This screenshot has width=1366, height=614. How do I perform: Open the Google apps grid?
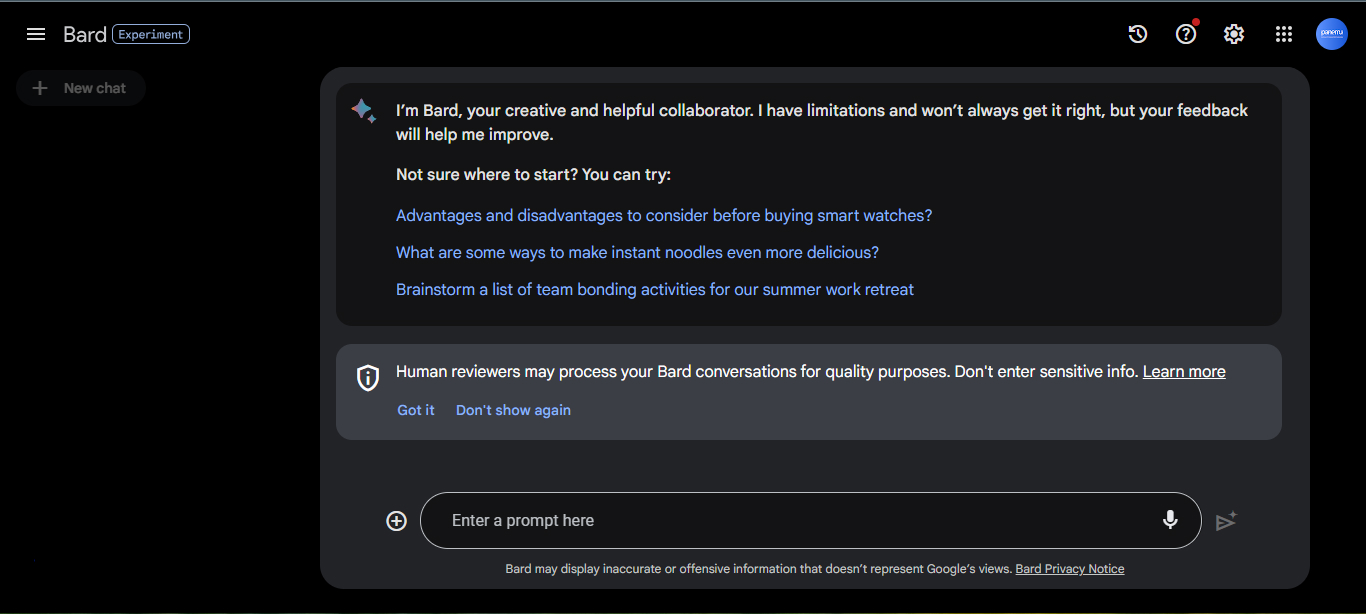click(x=1284, y=34)
